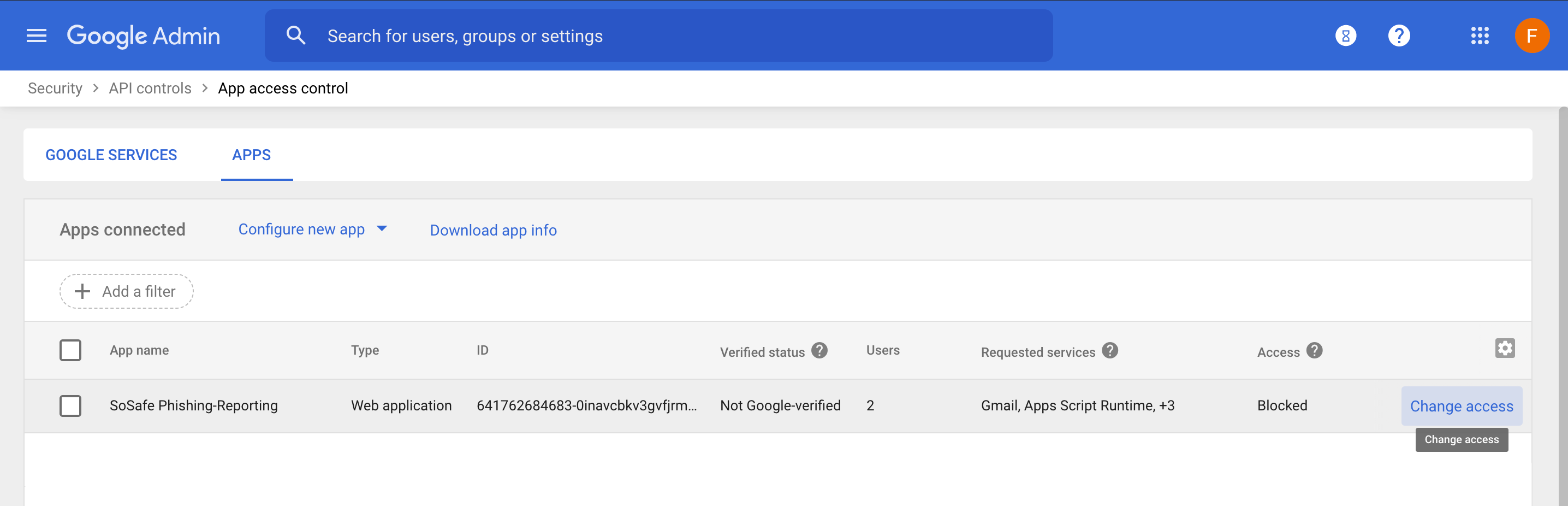The height and width of the screenshot is (506, 1568).
Task: Select all apps checkbox in header
Action: [x=70, y=350]
